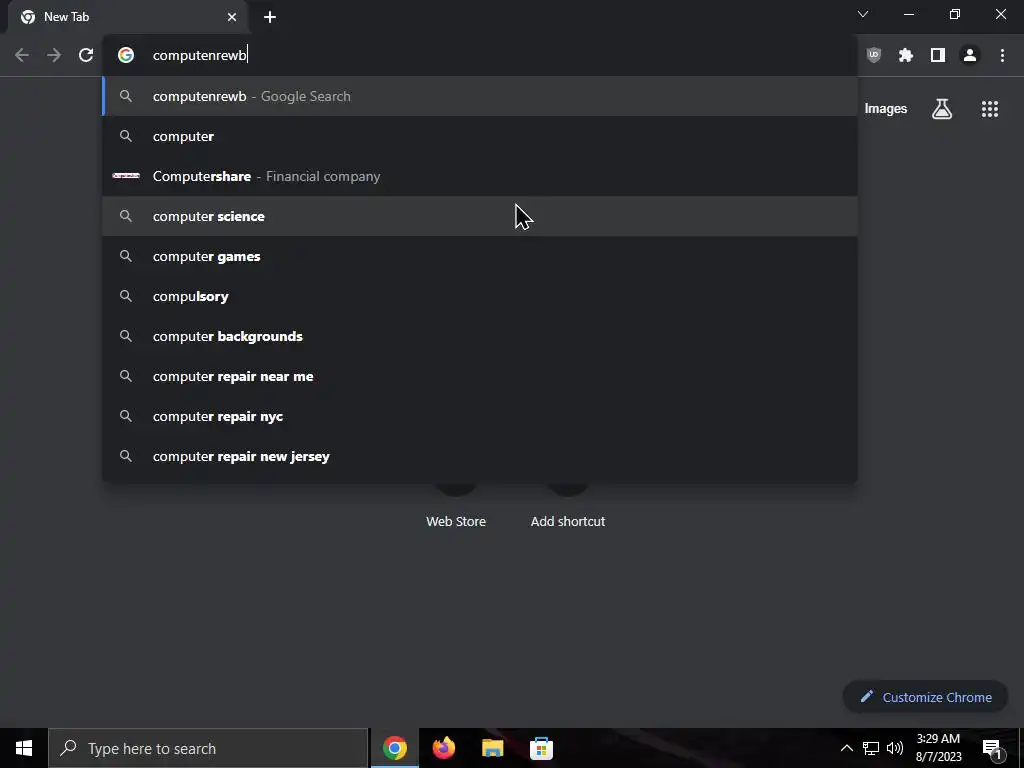1024x768 pixels.
Task: Open the Web Store shortcut
Action: coord(456,522)
